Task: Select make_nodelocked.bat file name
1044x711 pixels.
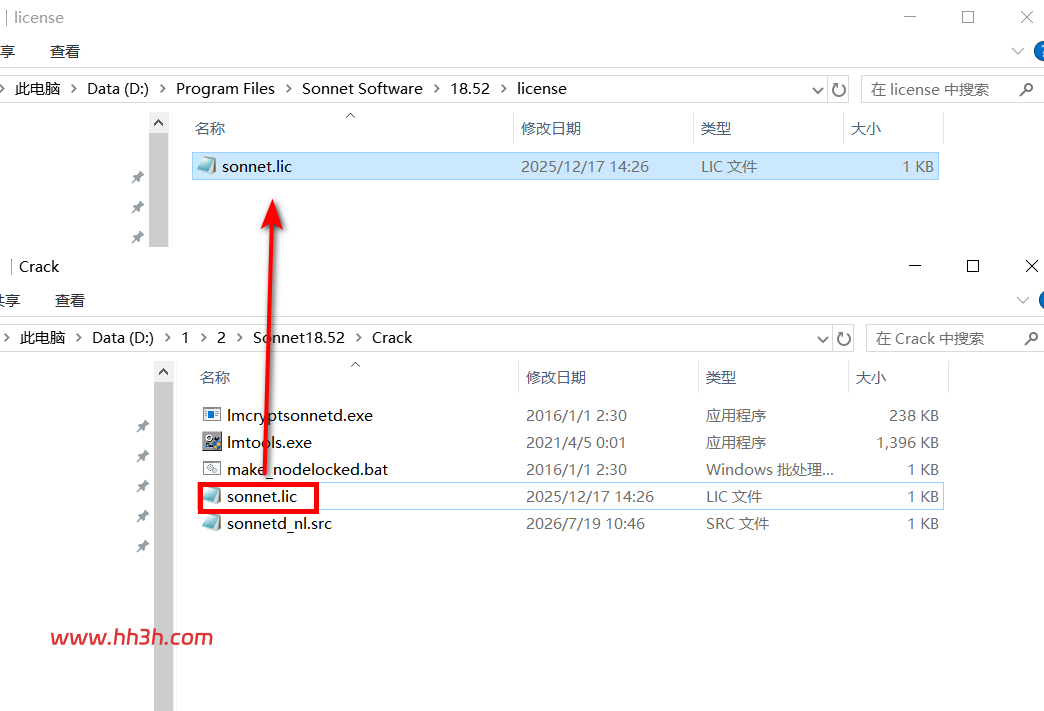Action: pos(307,469)
